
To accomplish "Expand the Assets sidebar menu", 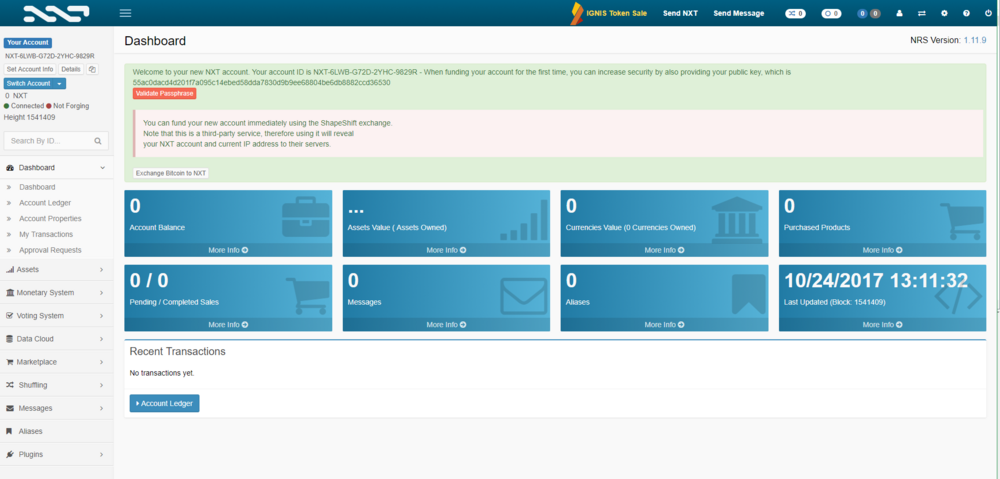I will (57, 270).
